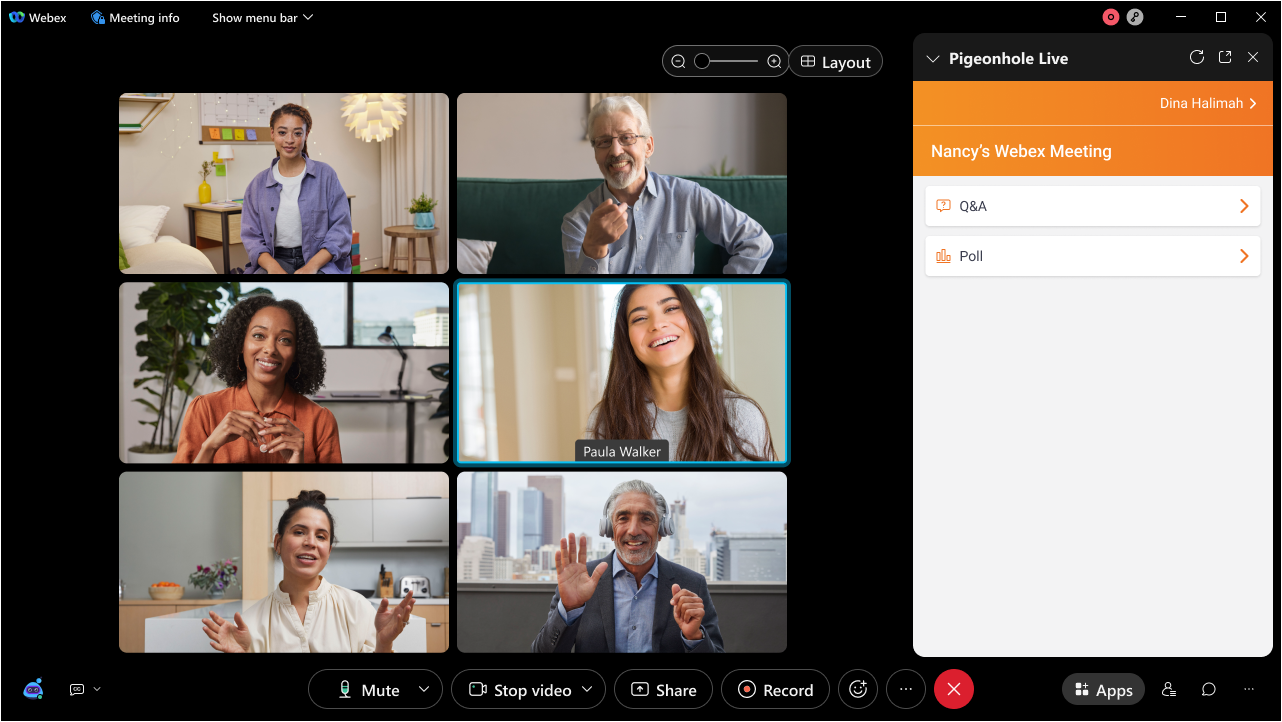Viewport: 1282px width, 722px height.
Task: Click the zoom out magnifier icon
Action: coord(678,62)
